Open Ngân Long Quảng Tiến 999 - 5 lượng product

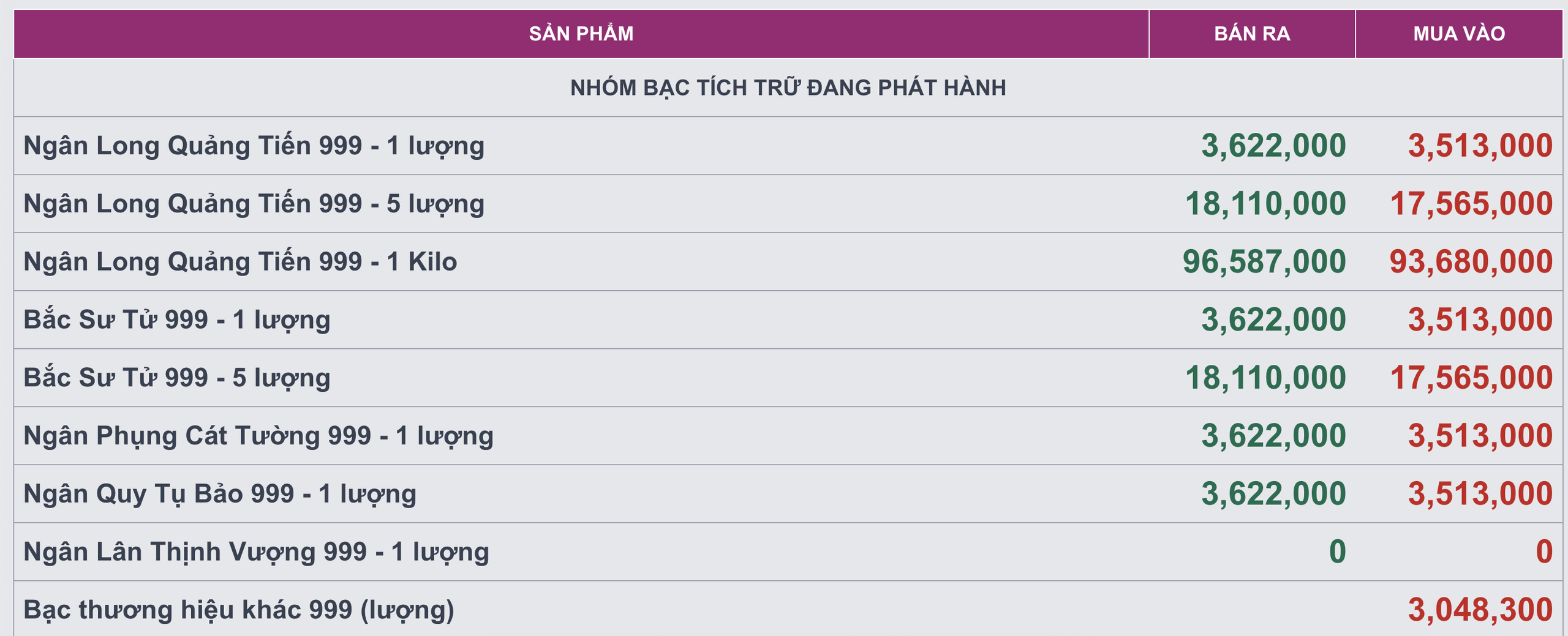click(254, 204)
